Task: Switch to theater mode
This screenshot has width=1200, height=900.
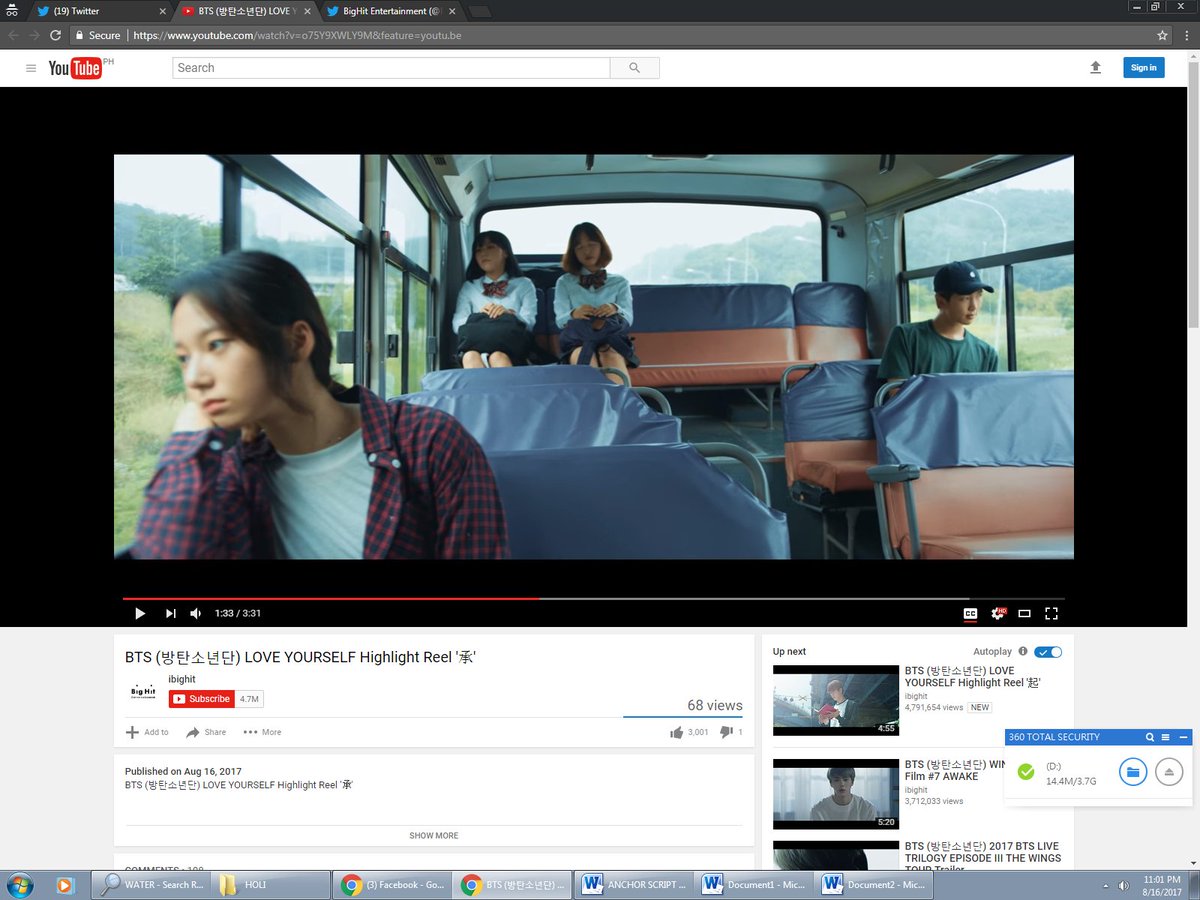Action: (1024, 613)
